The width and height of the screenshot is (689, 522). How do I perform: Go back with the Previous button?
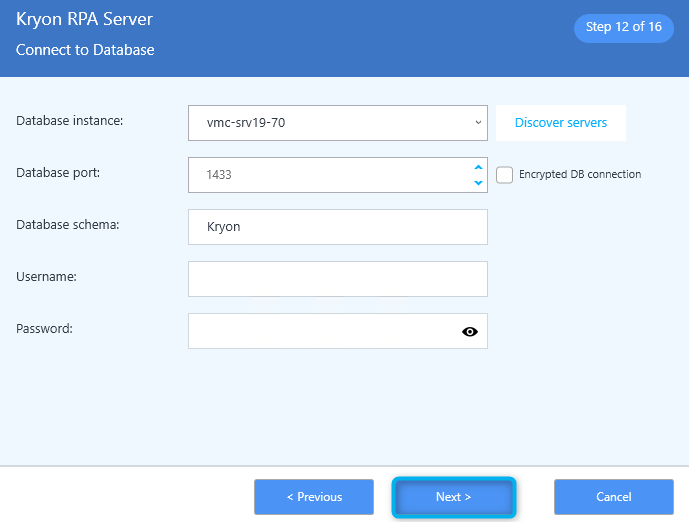click(x=314, y=497)
